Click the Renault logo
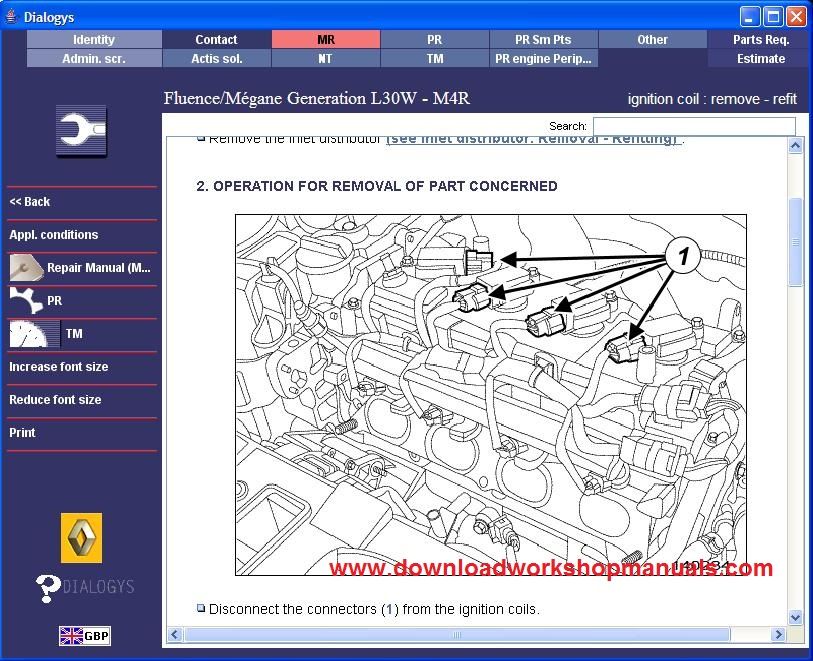Viewport: 813px width, 661px height. [x=81, y=538]
